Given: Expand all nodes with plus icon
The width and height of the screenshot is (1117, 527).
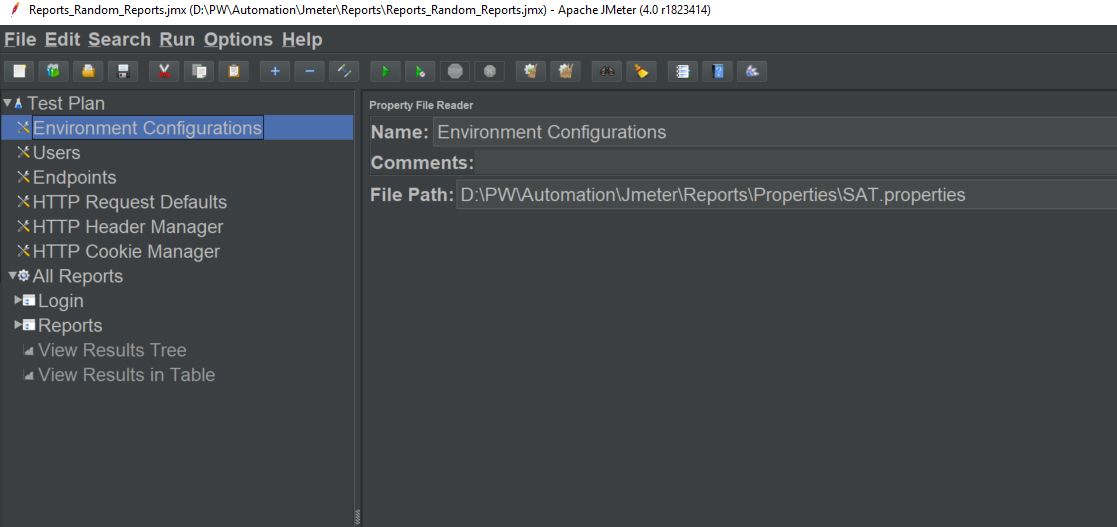Looking at the screenshot, I should coord(275,71).
